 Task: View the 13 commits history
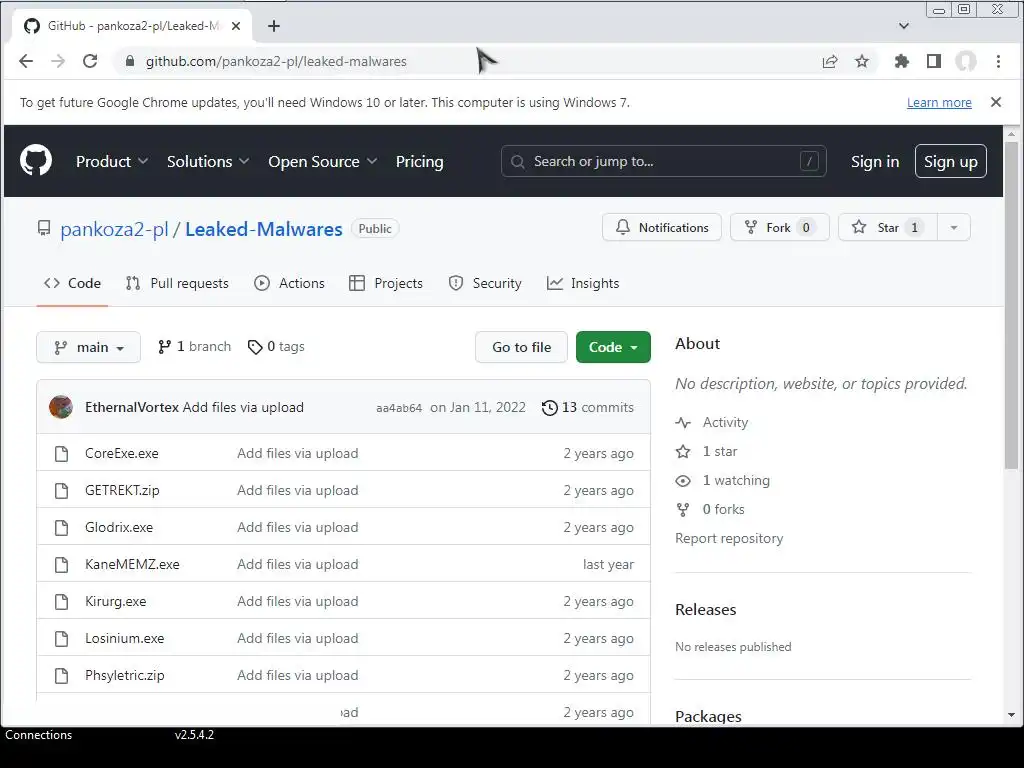pyautogui.click(x=588, y=408)
